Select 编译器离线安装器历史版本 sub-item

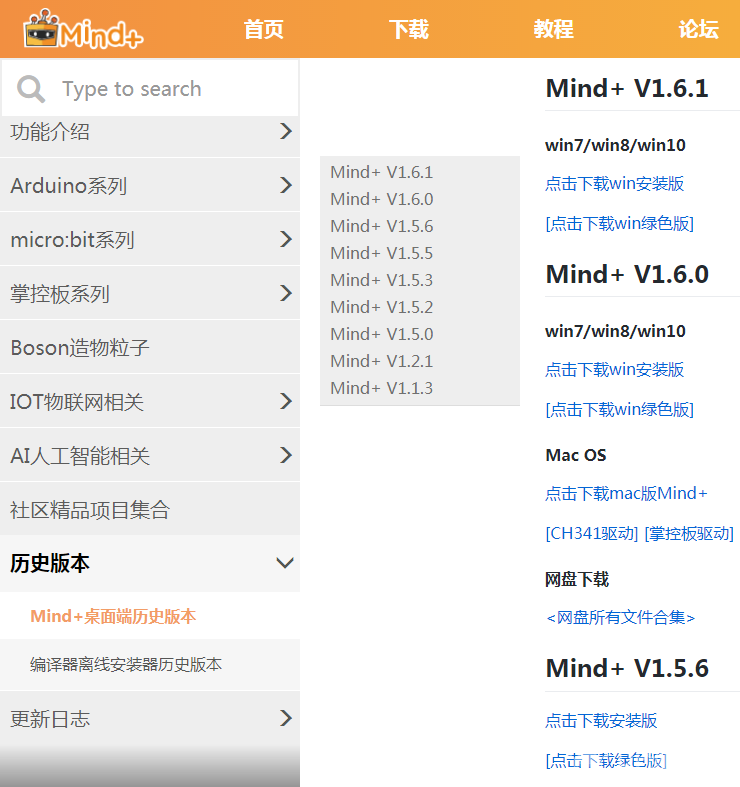click(x=126, y=665)
